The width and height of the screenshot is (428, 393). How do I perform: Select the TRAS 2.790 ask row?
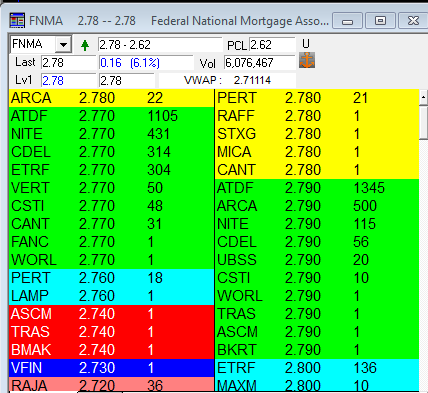pyautogui.click(x=317, y=314)
